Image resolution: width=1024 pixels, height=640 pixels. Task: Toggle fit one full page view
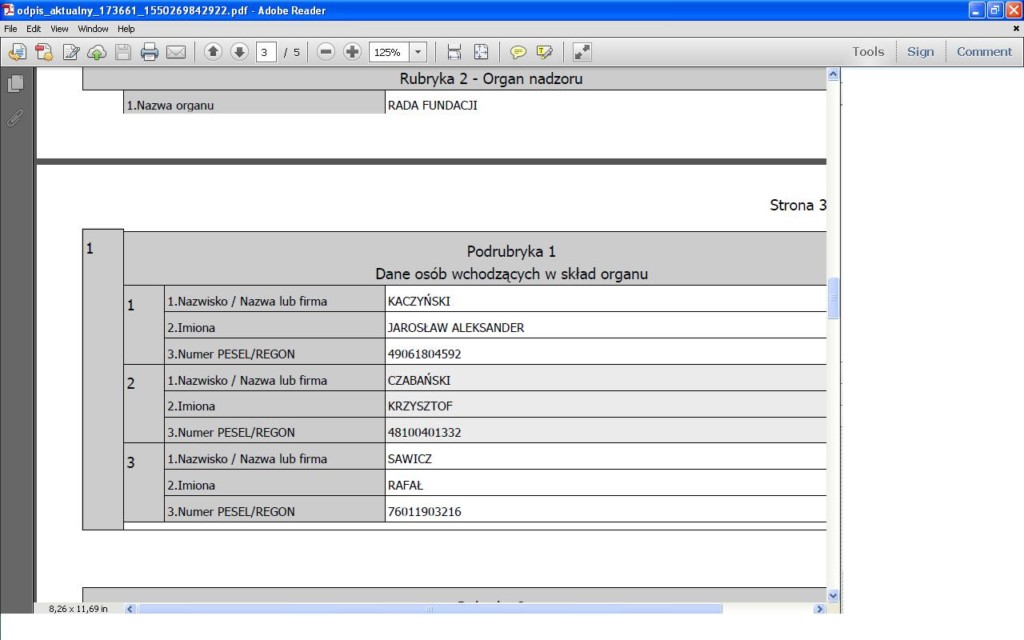[x=481, y=52]
